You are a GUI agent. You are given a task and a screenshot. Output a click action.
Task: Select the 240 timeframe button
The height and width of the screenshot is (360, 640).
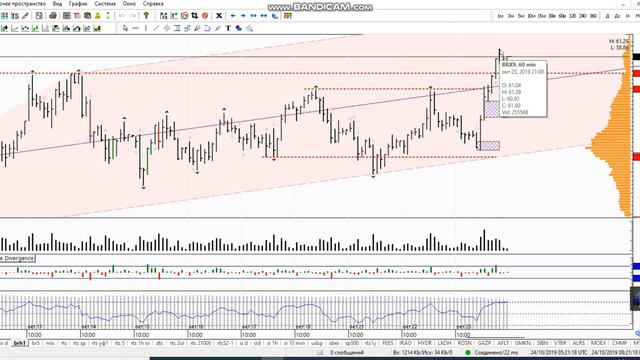583,16
